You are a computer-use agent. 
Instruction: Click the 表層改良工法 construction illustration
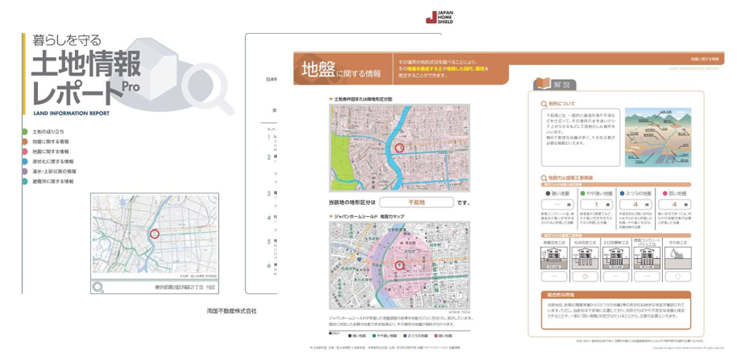click(553, 258)
